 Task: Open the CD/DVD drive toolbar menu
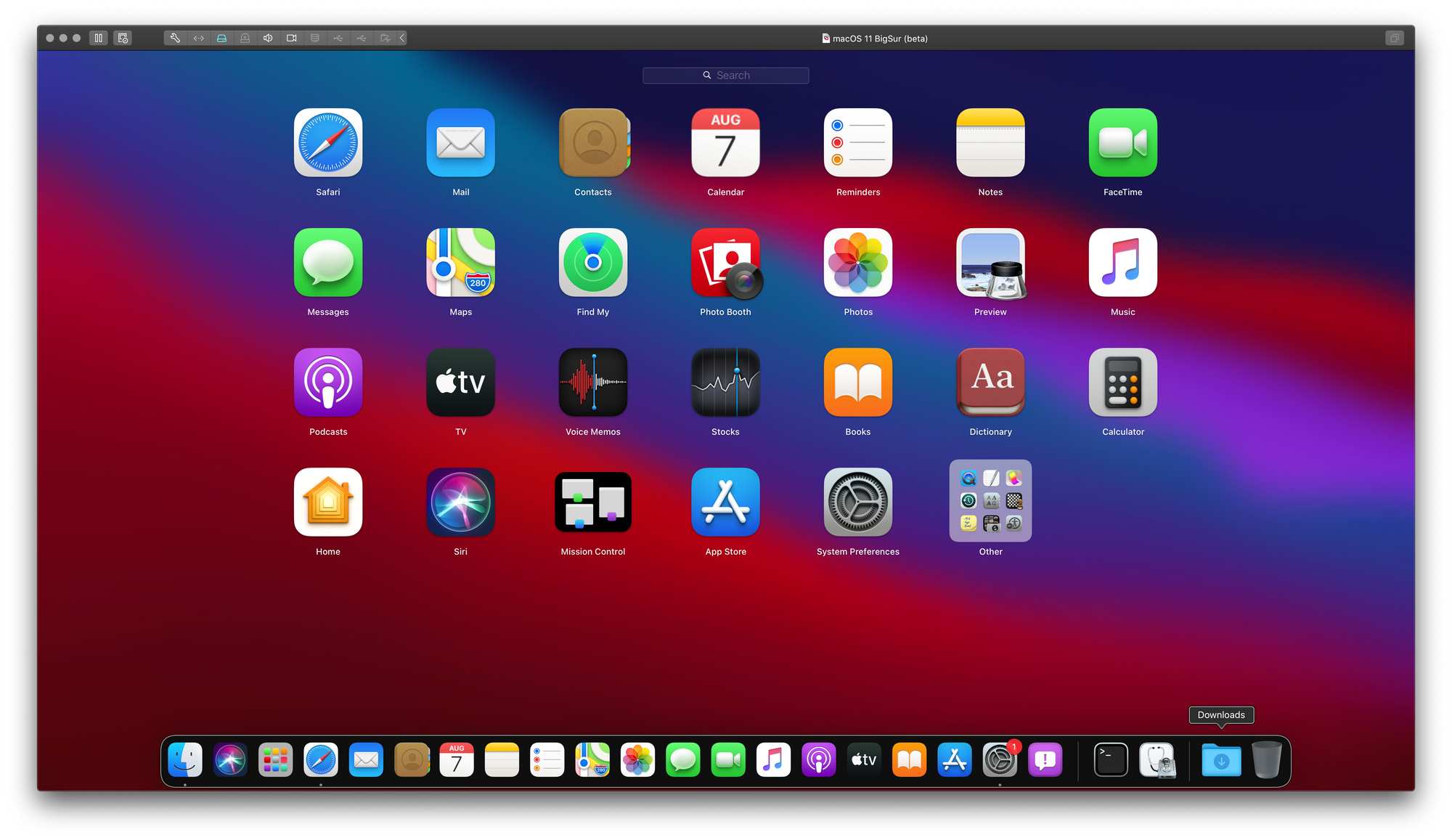[245, 38]
